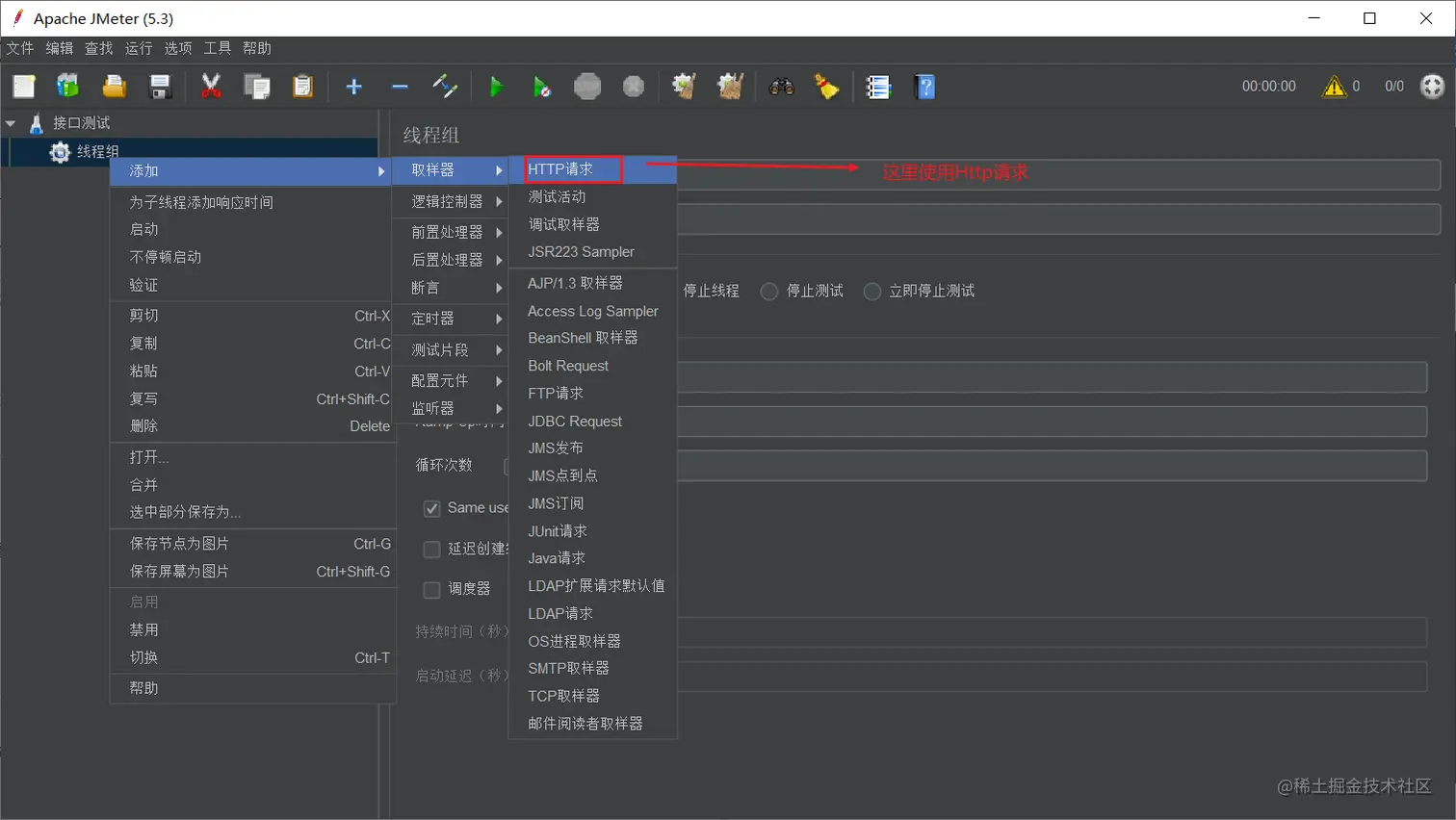Image resolution: width=1456 pixels, height=820 pixels.
Task: Click the remote engines globe icon
Action: click(x=1433, y=87)
